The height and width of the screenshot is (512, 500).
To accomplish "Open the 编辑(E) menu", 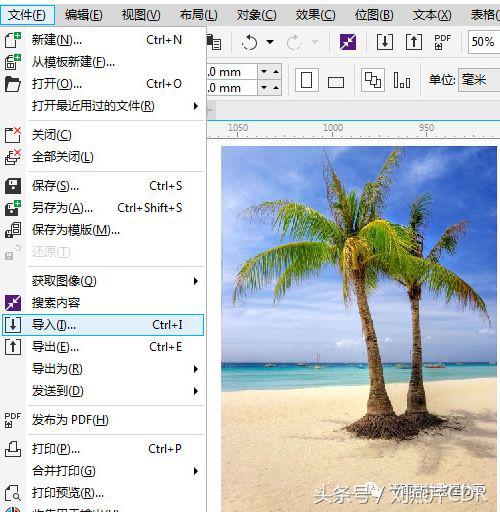I will click(84, 15).
